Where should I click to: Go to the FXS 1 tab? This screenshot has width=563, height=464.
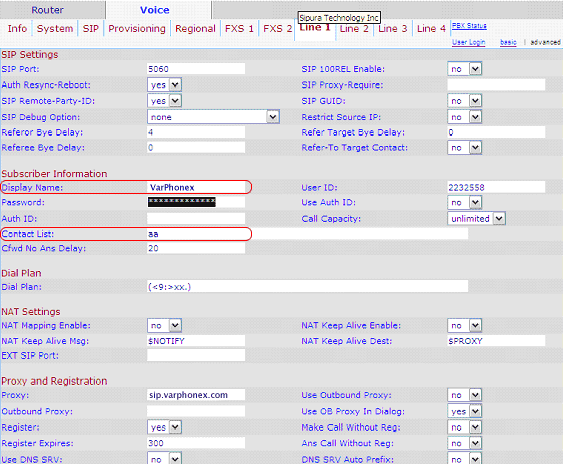[239, 29]
